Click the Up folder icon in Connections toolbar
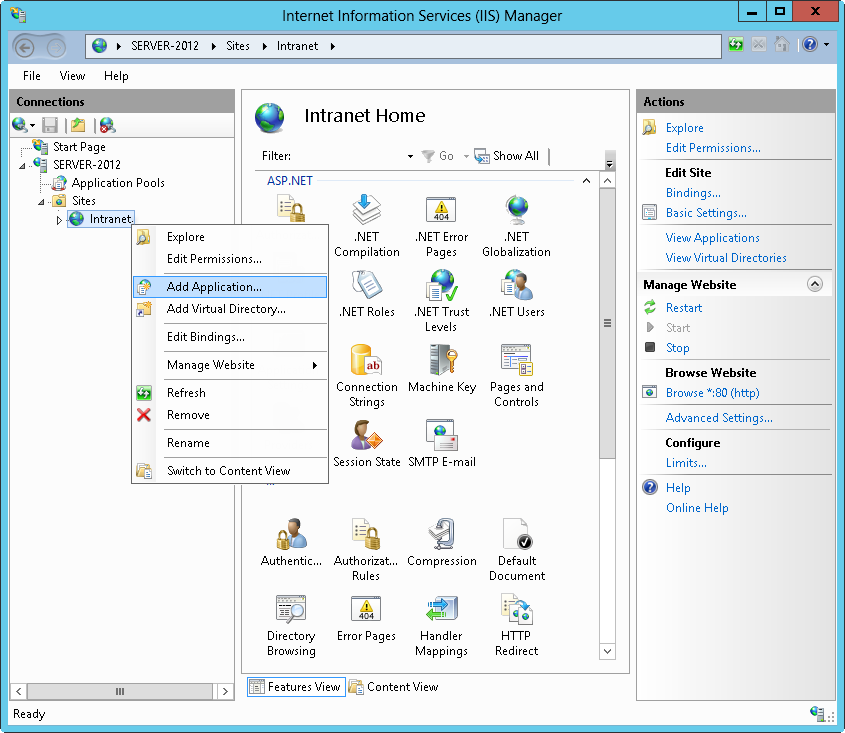Viewport: 845px width, 733px height. [79, 125]
